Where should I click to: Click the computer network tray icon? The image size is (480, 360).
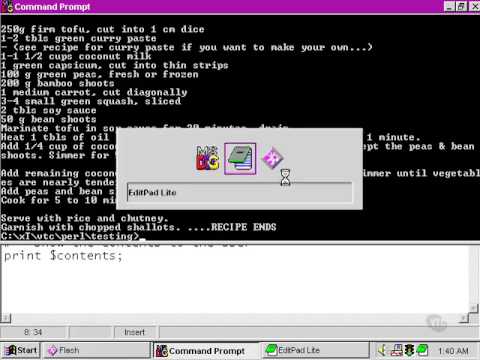(x=396, y=350)
